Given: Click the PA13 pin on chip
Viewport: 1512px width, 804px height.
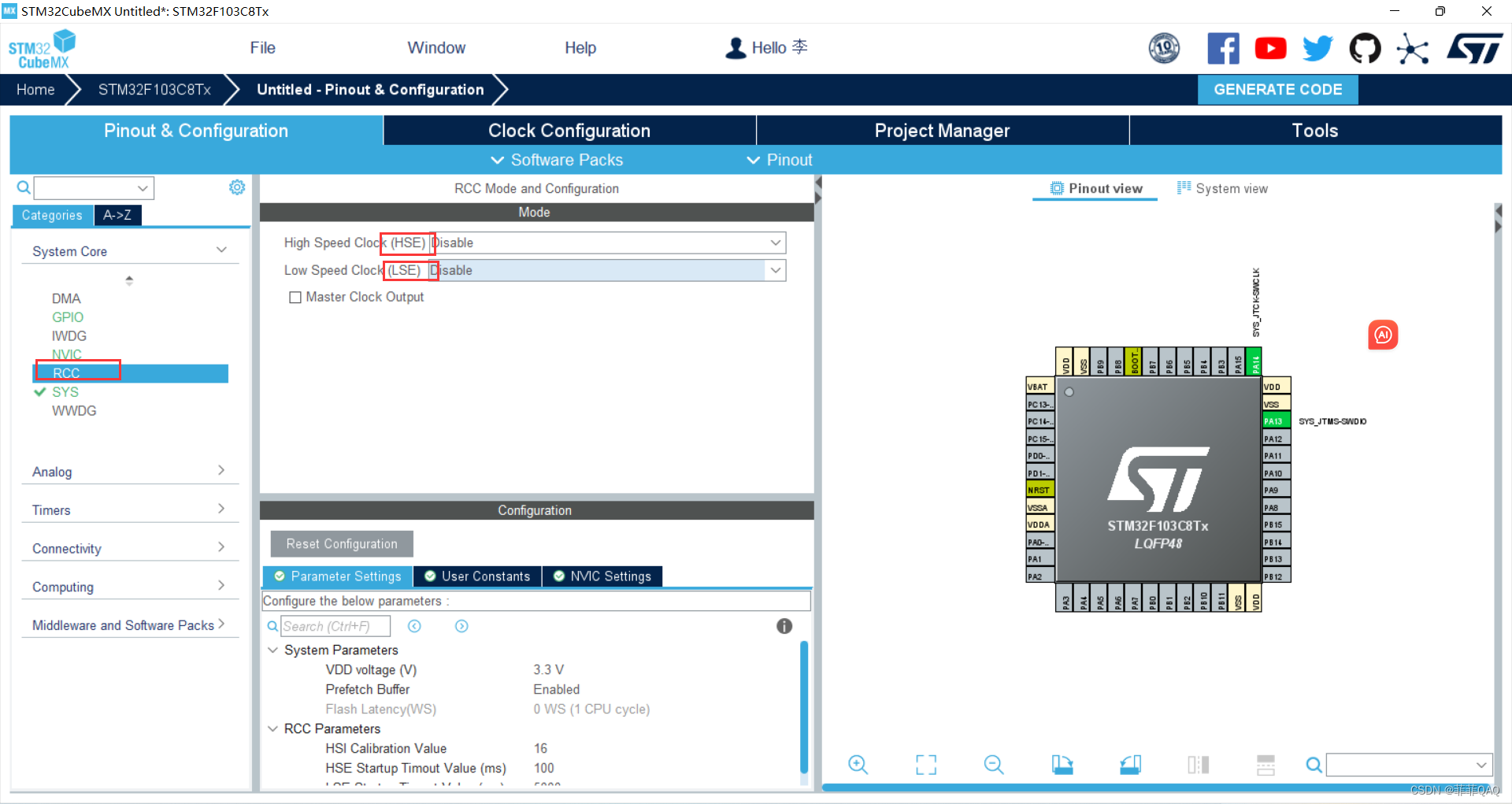Looking at the screenshot, I should coord(1276,421).
